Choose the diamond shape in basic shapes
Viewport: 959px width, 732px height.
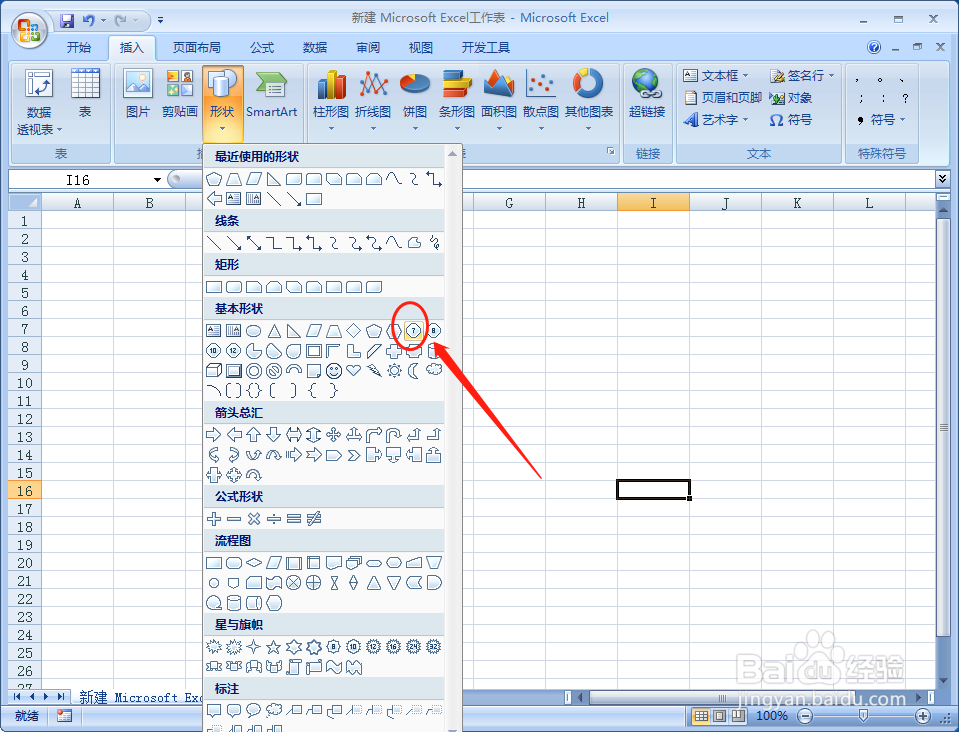[x=354, y=331]
